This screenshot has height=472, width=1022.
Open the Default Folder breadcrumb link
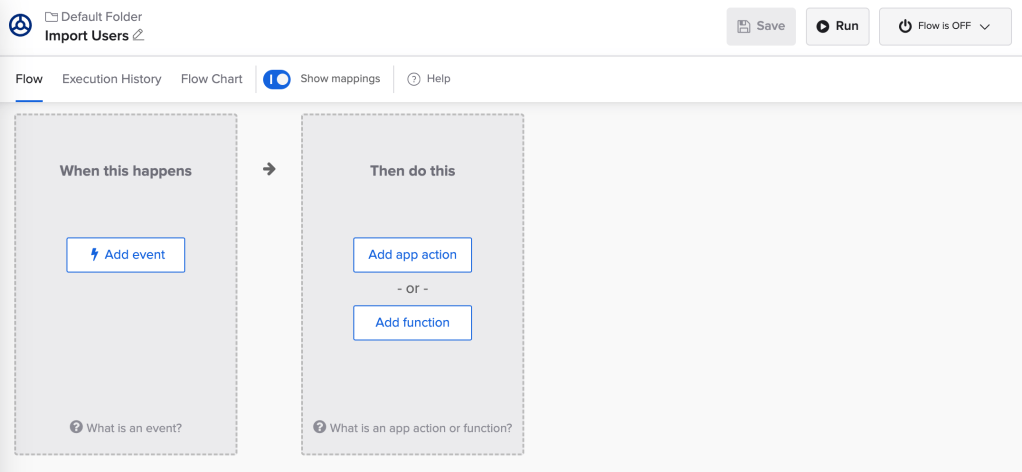tap(101, 17)
